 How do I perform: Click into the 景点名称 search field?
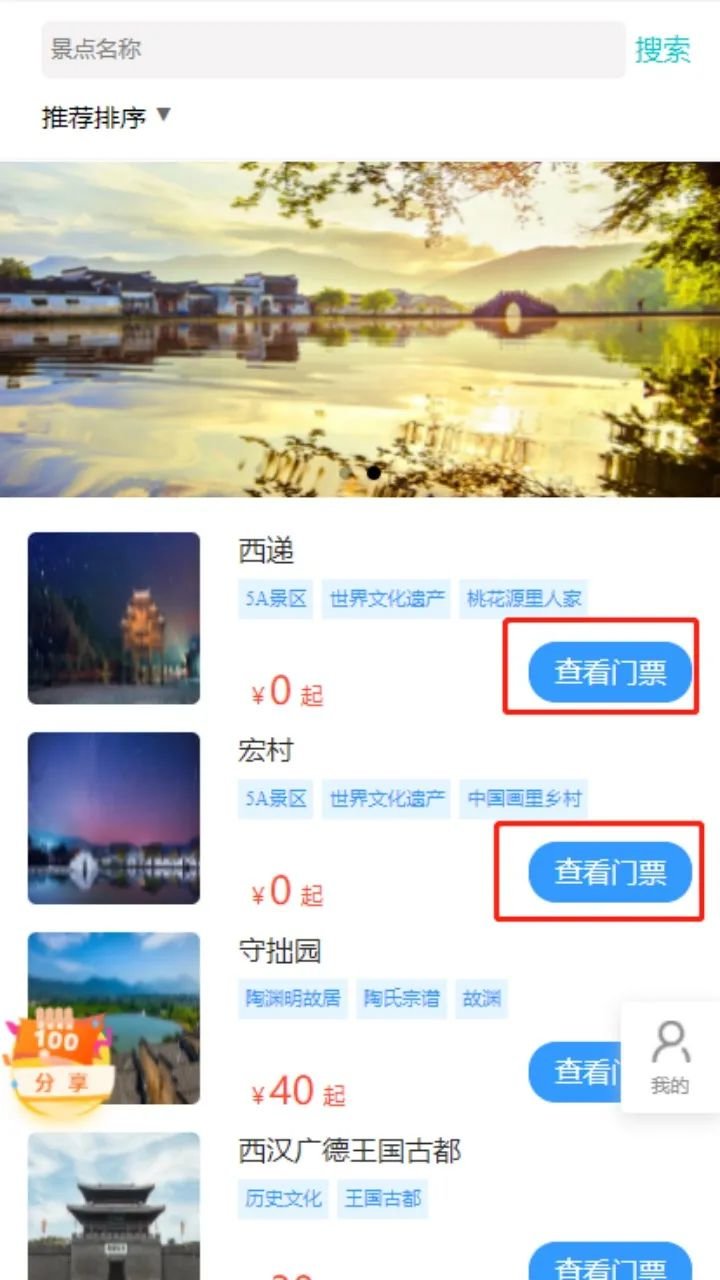pyautogui.click(x=333, y=50)
